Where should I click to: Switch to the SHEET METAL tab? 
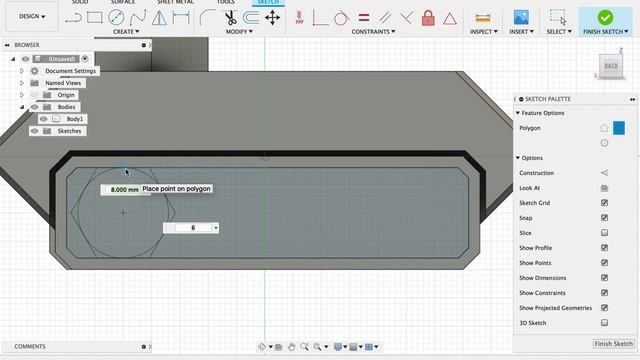(175, 2)
